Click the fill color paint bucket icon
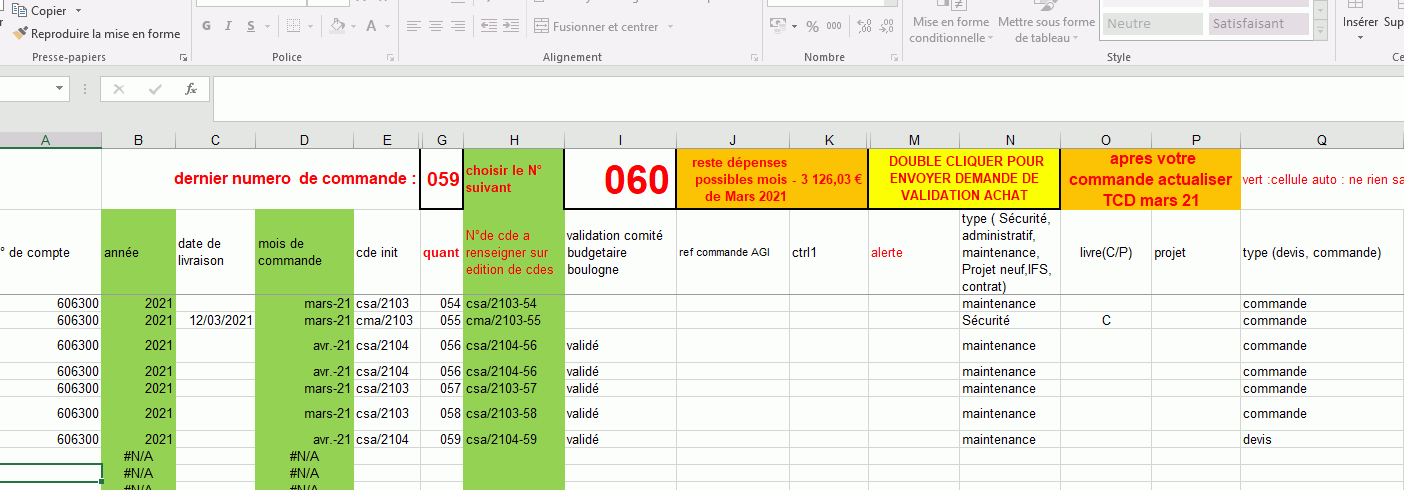 click(338, 26)
